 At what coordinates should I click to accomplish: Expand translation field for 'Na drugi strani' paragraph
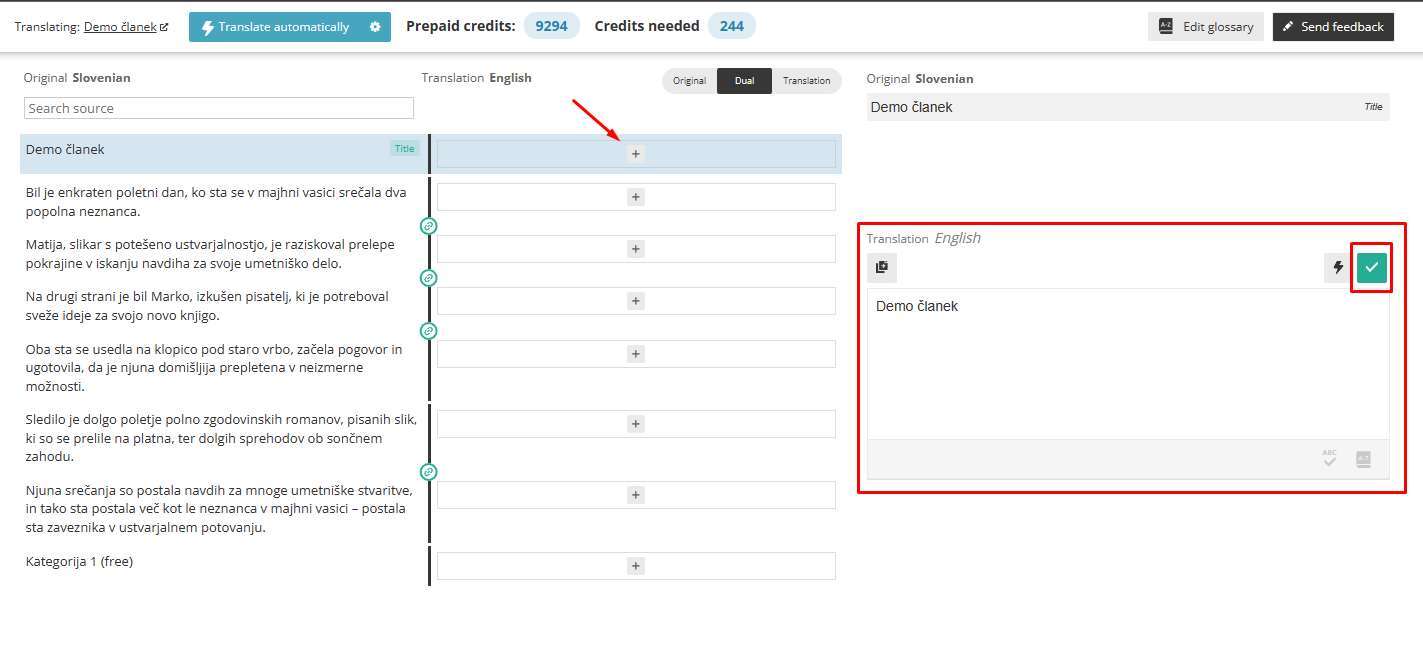(635, 301)
